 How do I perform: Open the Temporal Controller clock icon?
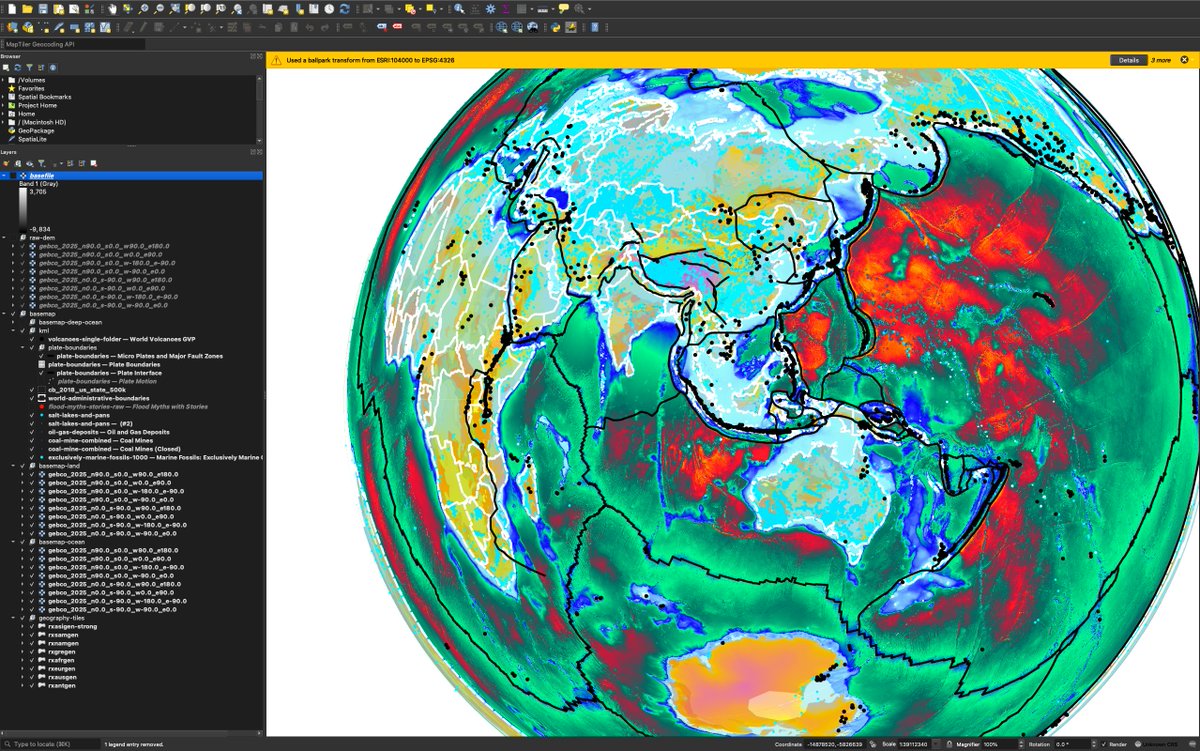pyautogui.click(x=328, y=8)
